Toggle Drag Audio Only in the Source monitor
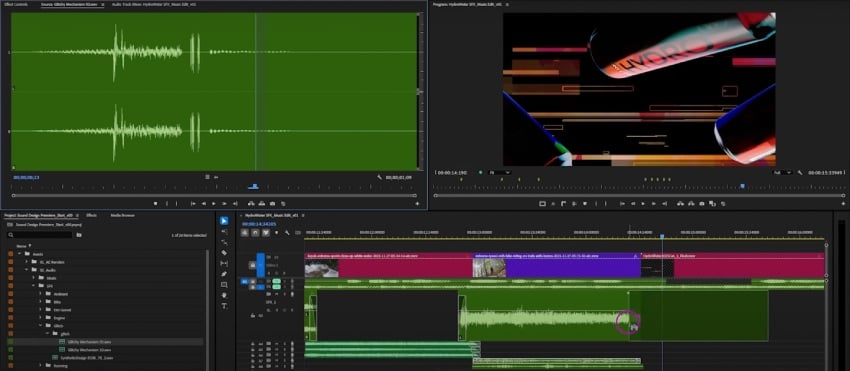Screen dimensions: 850x371 (x=216, y=177)
